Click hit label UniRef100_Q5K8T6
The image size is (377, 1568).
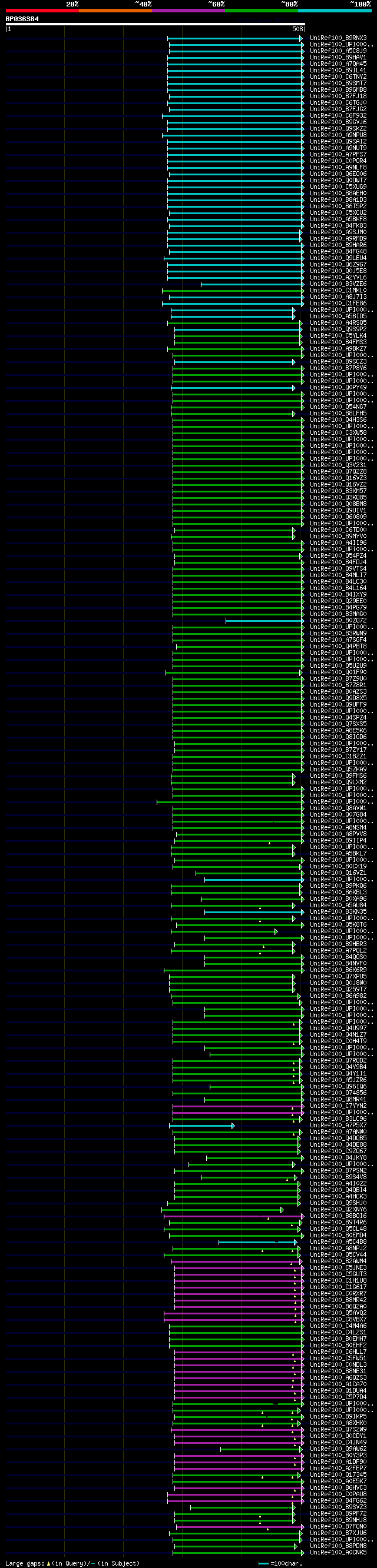click(x=338, y=926)
